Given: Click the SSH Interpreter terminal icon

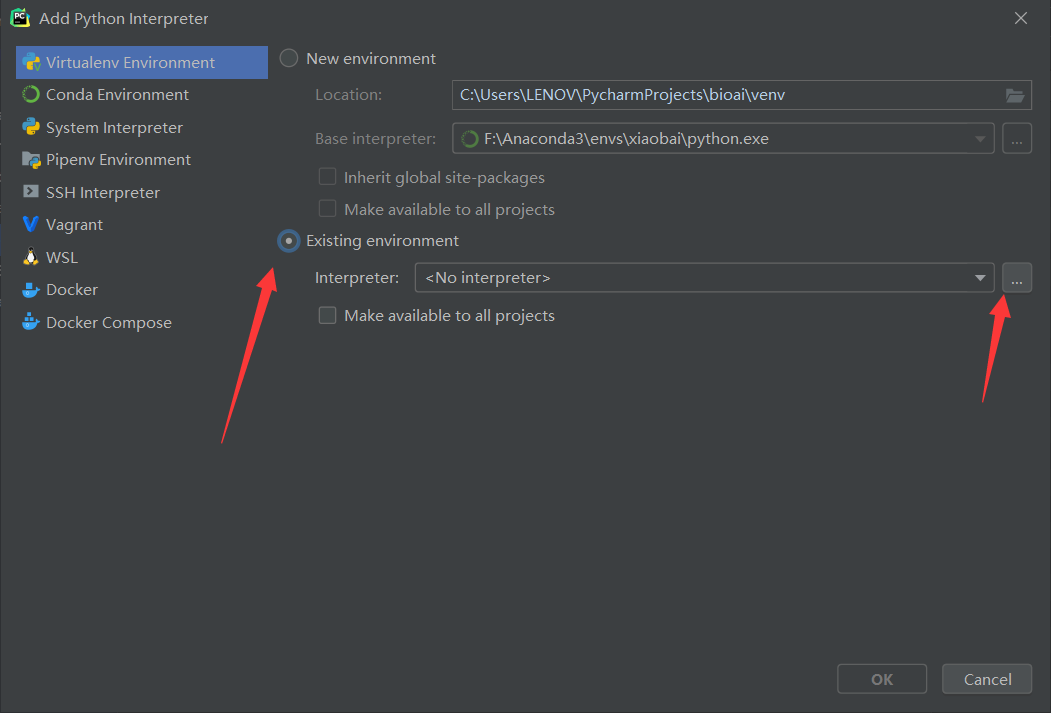Looking at the screenshot, I should [31, 192].
